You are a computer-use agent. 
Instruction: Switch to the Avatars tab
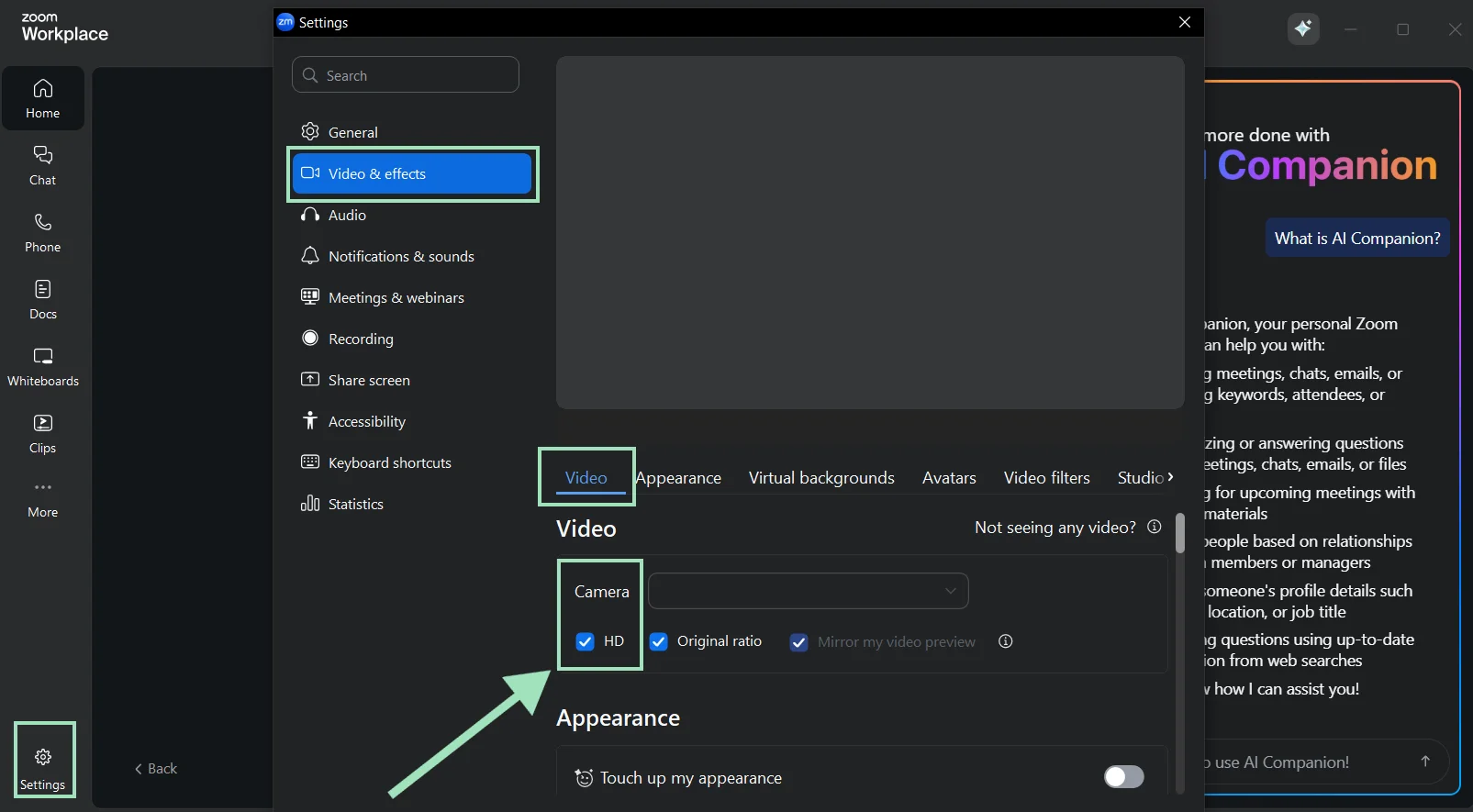click(949, 478)
